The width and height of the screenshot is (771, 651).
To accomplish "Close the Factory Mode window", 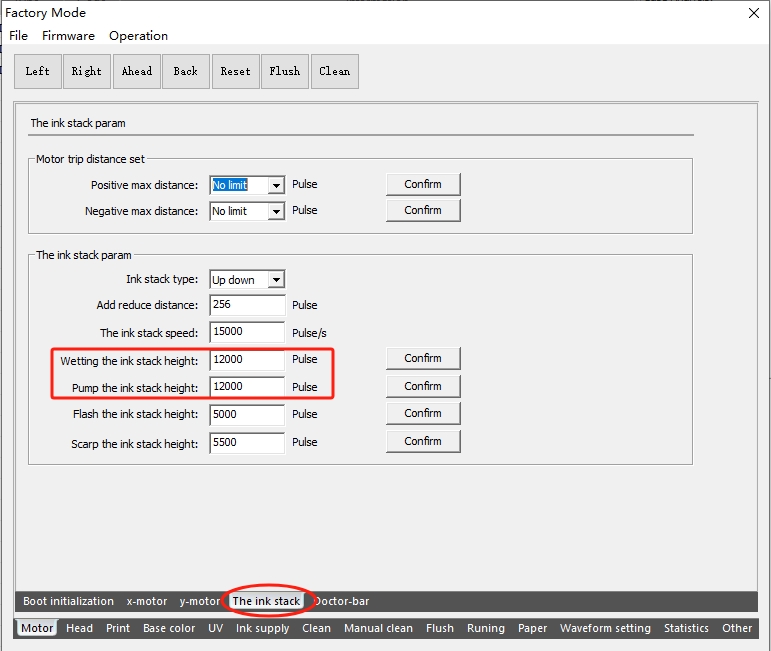I will point(753,13).
